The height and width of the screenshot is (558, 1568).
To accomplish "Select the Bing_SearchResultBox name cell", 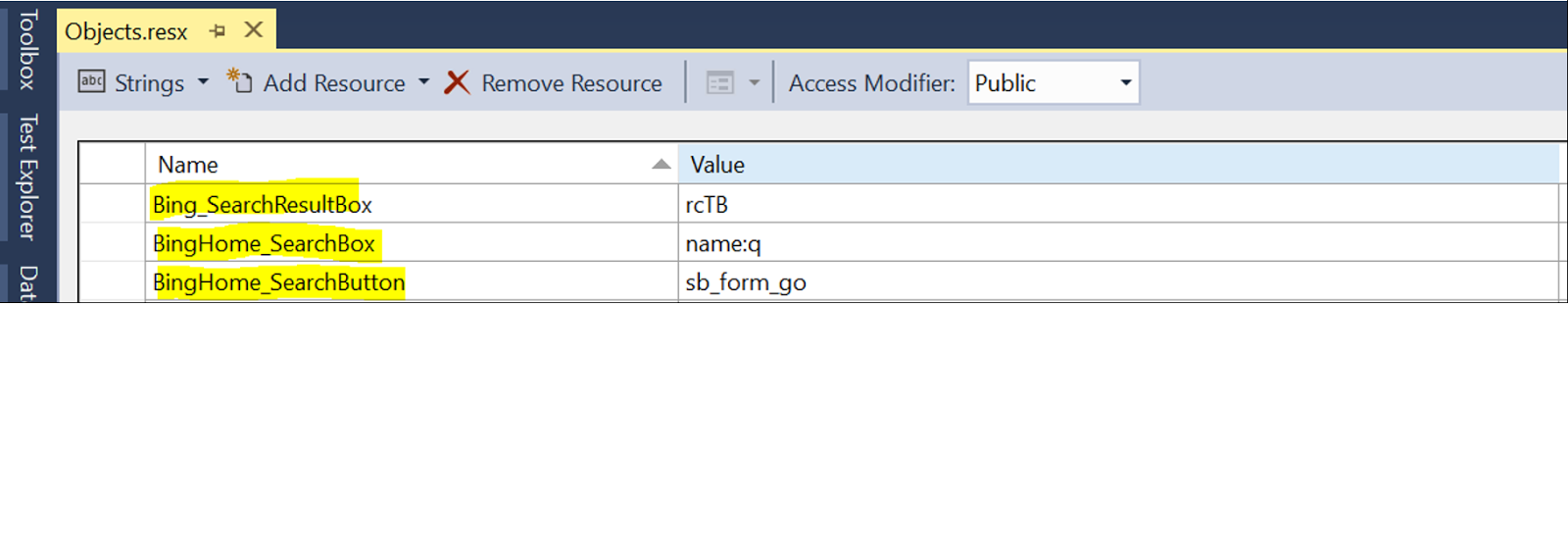I will (263, 205).
